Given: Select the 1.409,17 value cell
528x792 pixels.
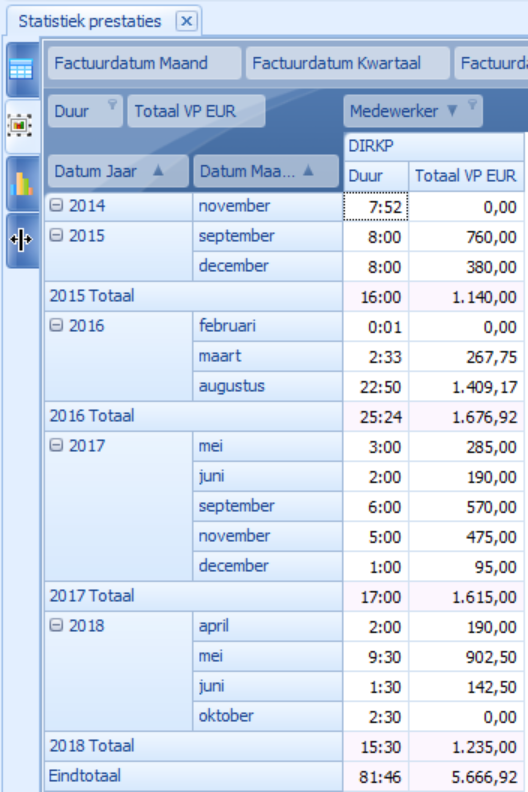Looking at the screenshot, I should (x=466, y=387).
